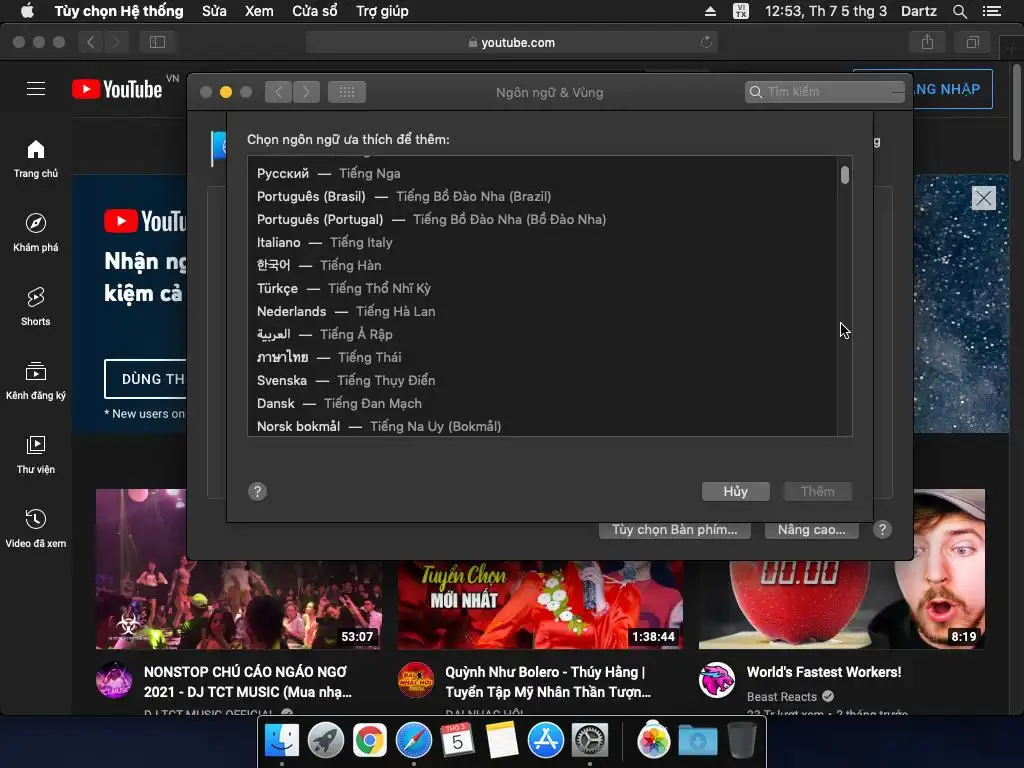Viewport: 1024px width, 768px height.
Task: Open the Dartz user menu
Action: [x=918, y=11]
